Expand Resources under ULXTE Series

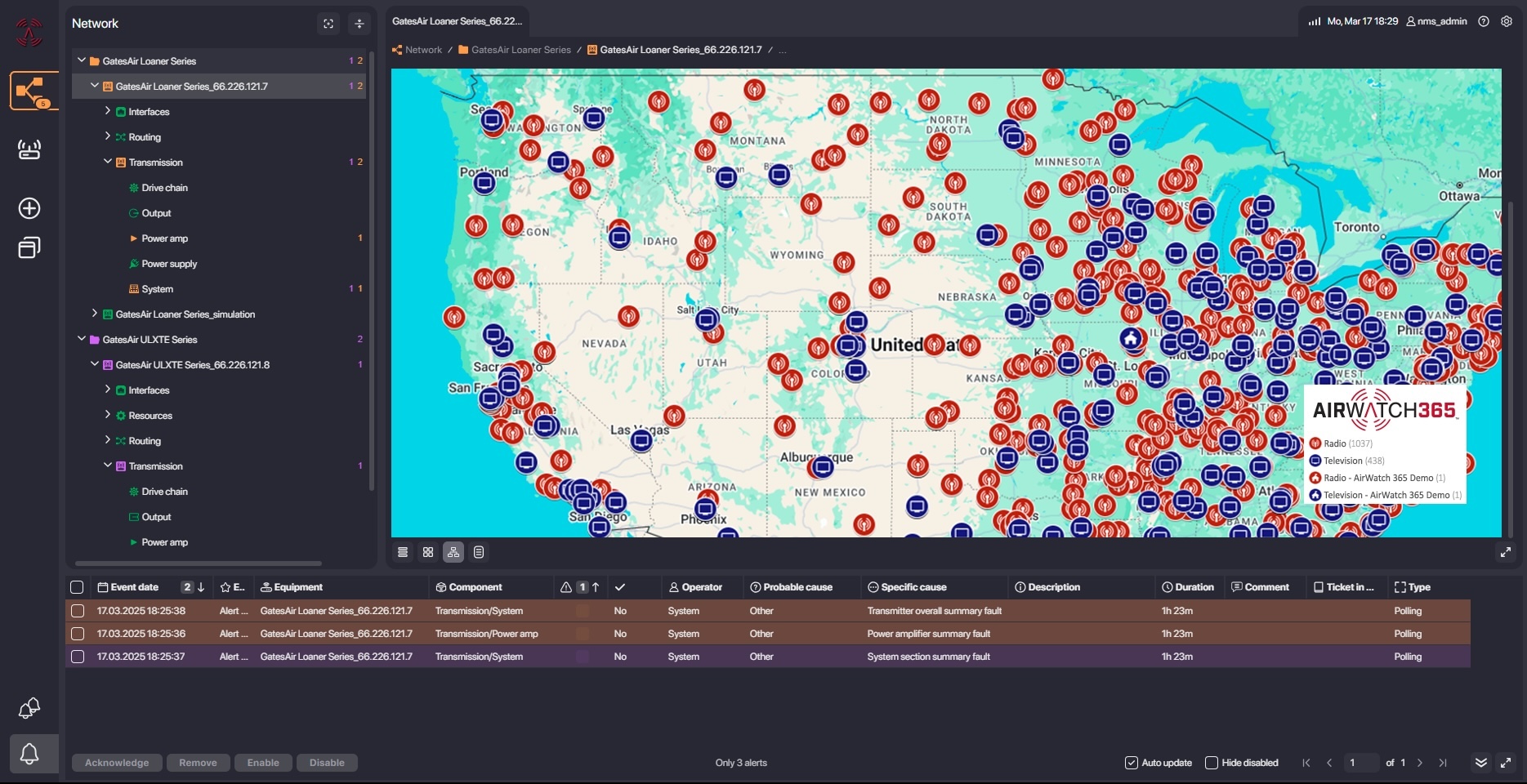click(x=108, y=415)
